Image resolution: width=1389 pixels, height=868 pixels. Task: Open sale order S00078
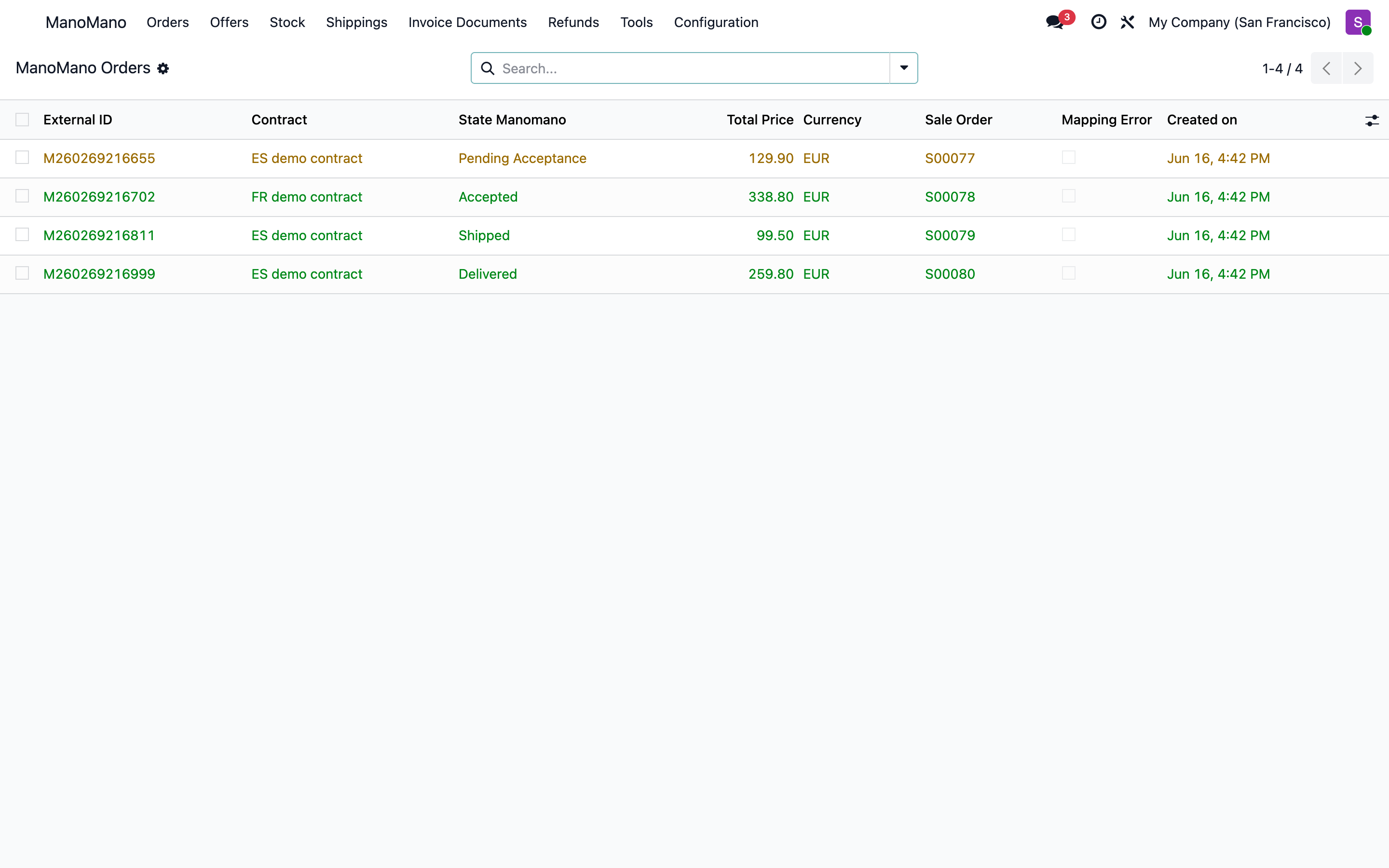950,197
